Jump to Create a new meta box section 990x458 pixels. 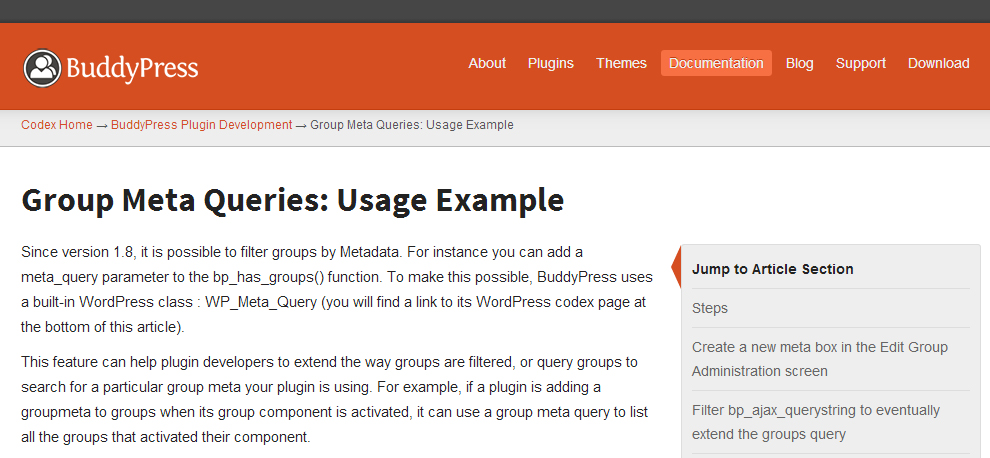(x=819, y=359)
